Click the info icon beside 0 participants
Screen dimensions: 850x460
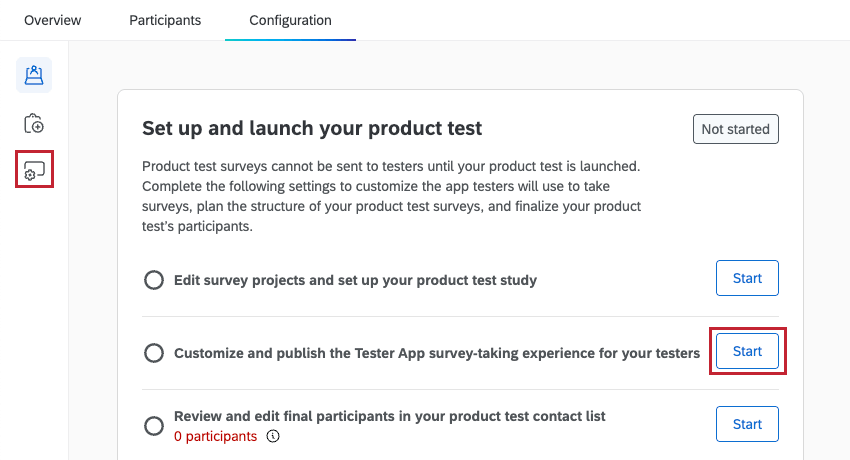coord(273,436)
